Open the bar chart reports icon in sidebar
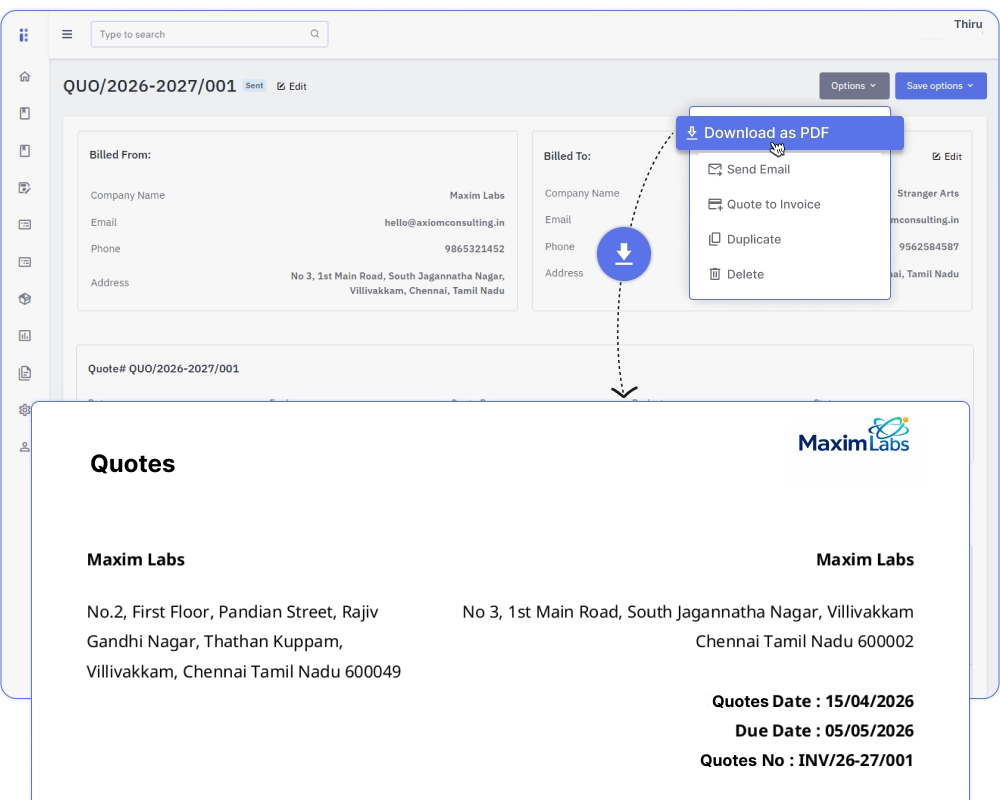 coord(25,336)
